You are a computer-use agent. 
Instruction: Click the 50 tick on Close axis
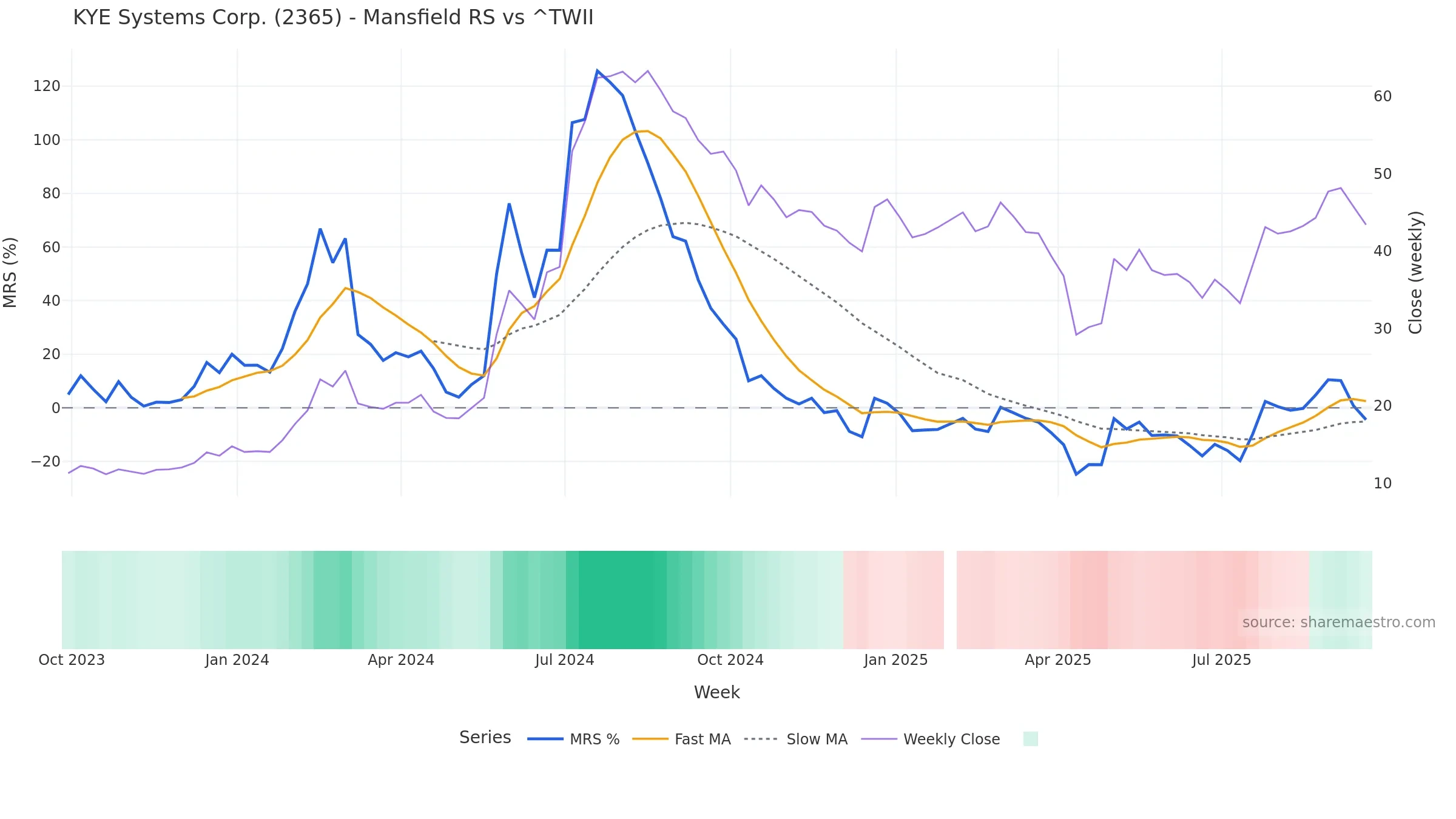click(x=1383, y=174)
